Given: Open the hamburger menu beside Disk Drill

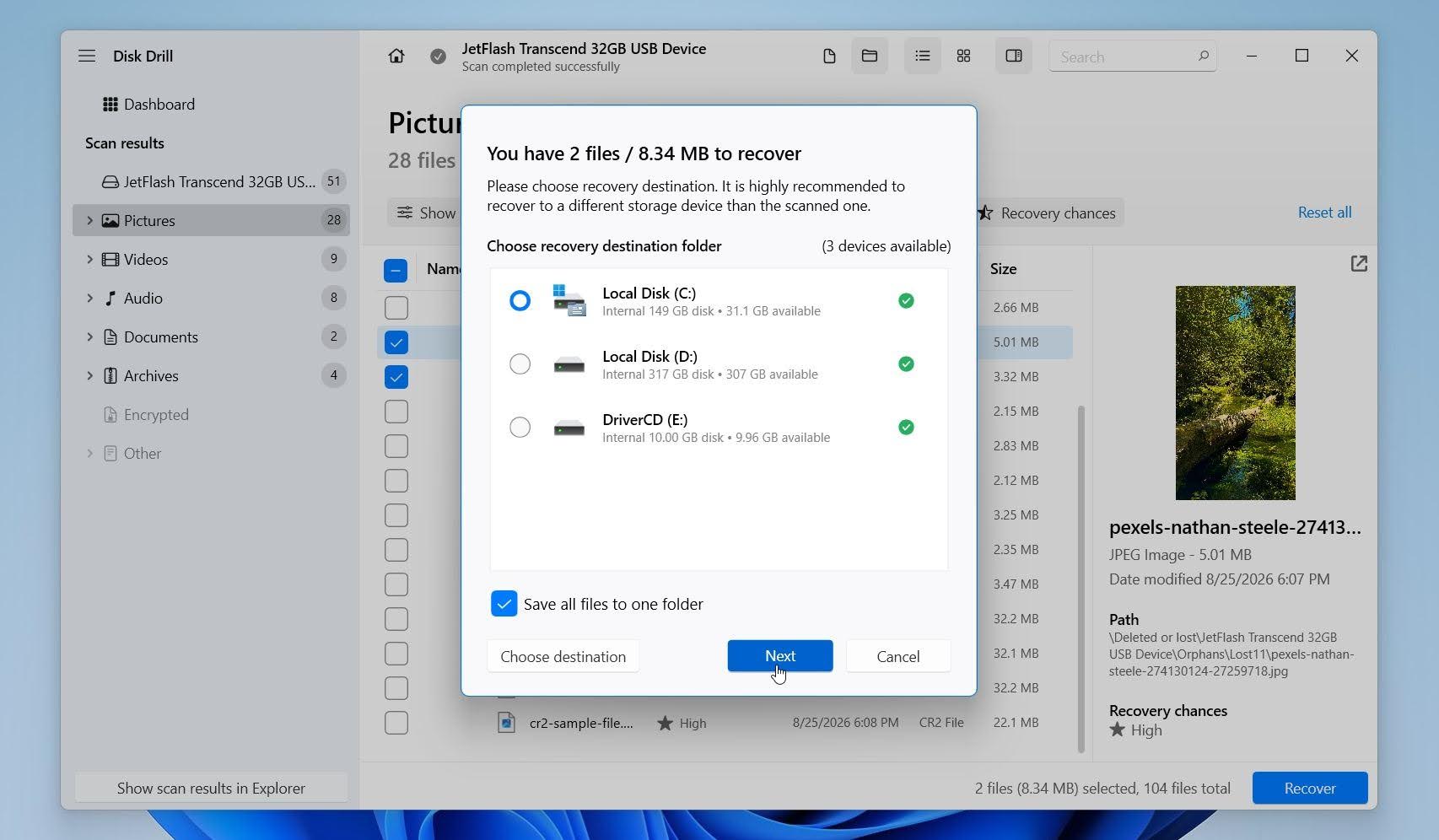Looking at the screenshot, I should (x=87, y=56).
